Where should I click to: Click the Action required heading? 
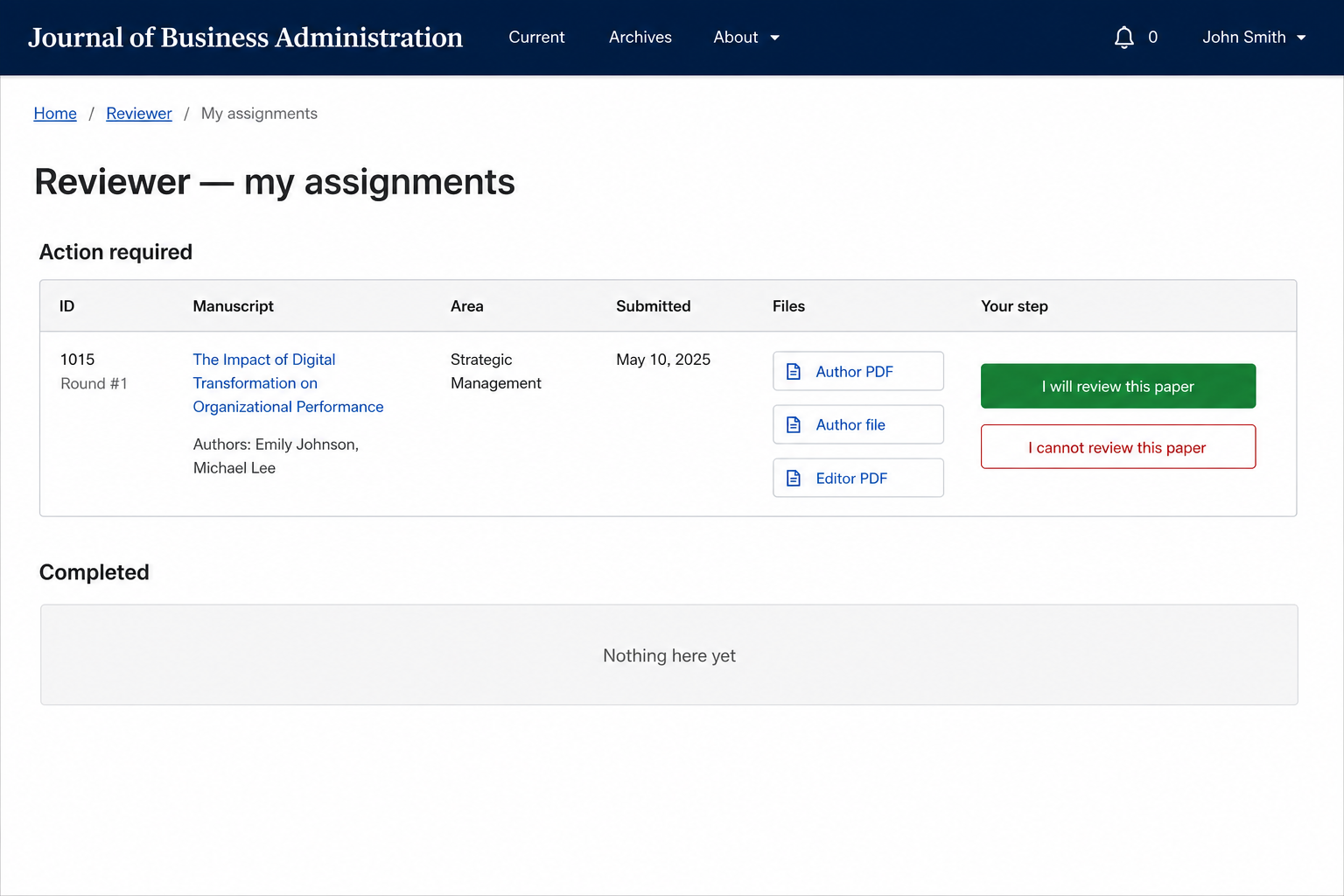coord(115,252)
